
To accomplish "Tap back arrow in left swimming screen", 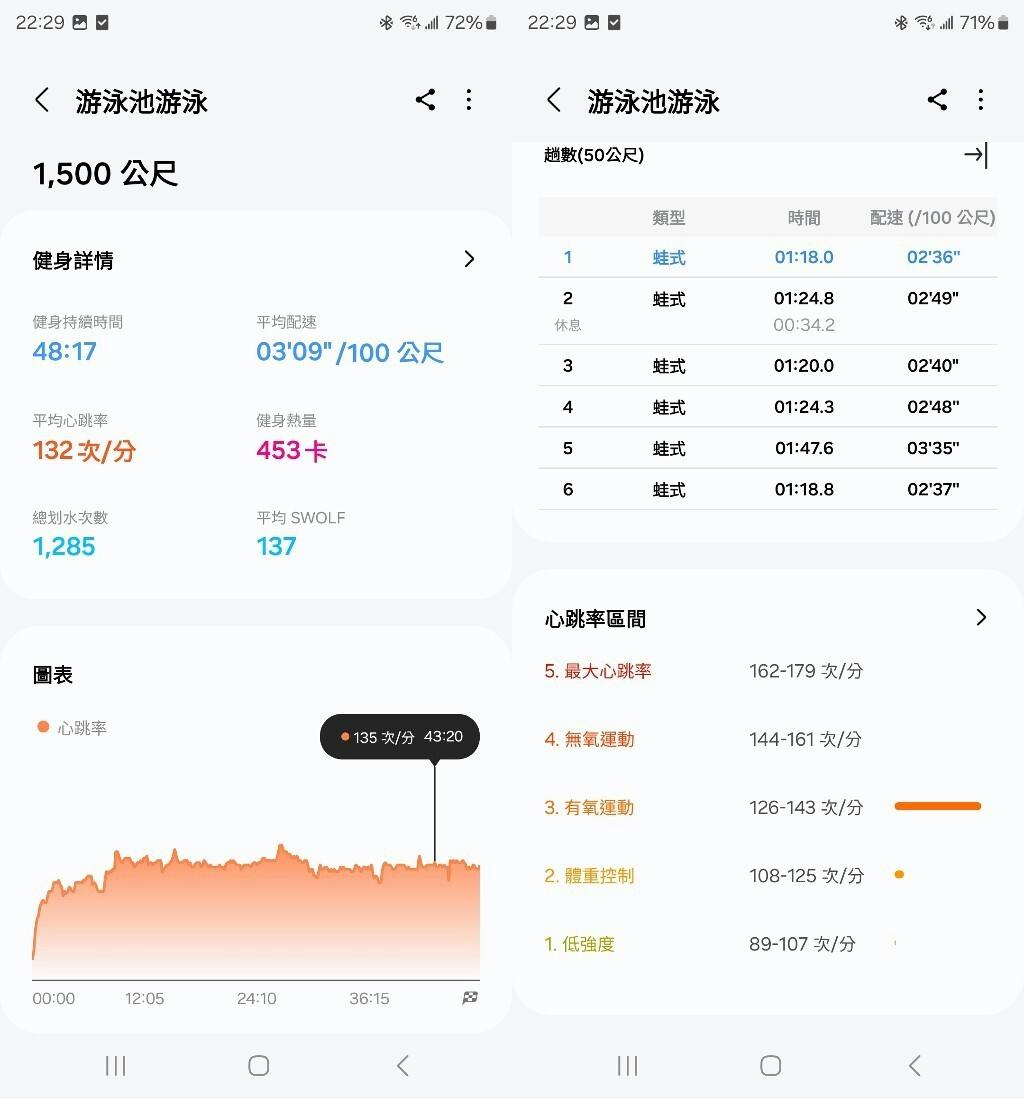I will click(x=42, y=100).
